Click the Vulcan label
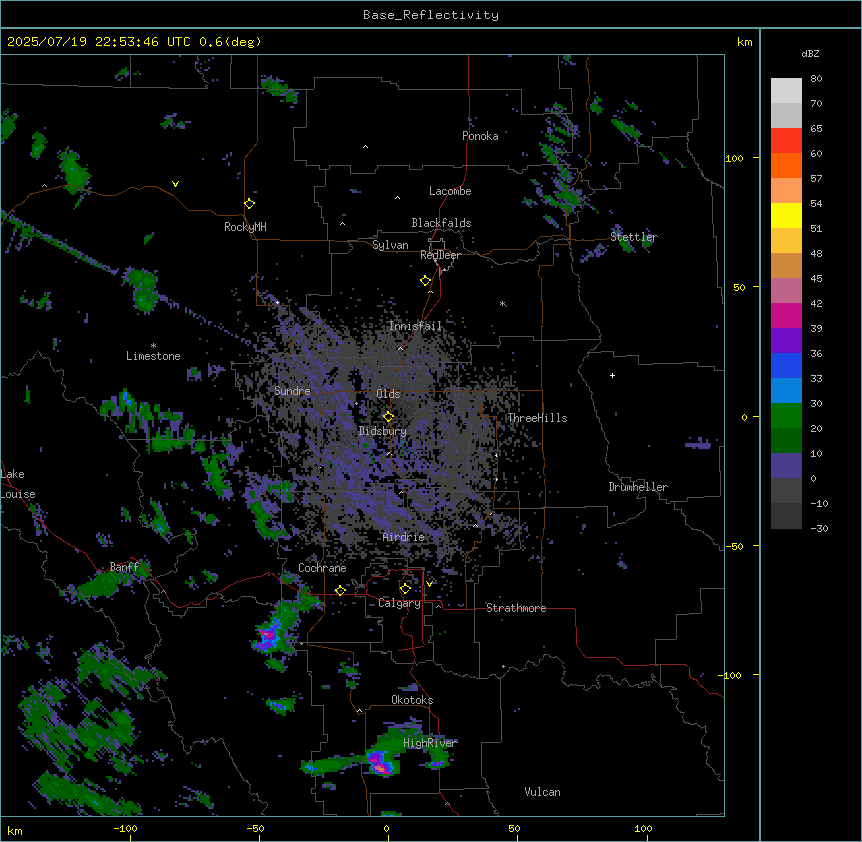 pos(542,792)
